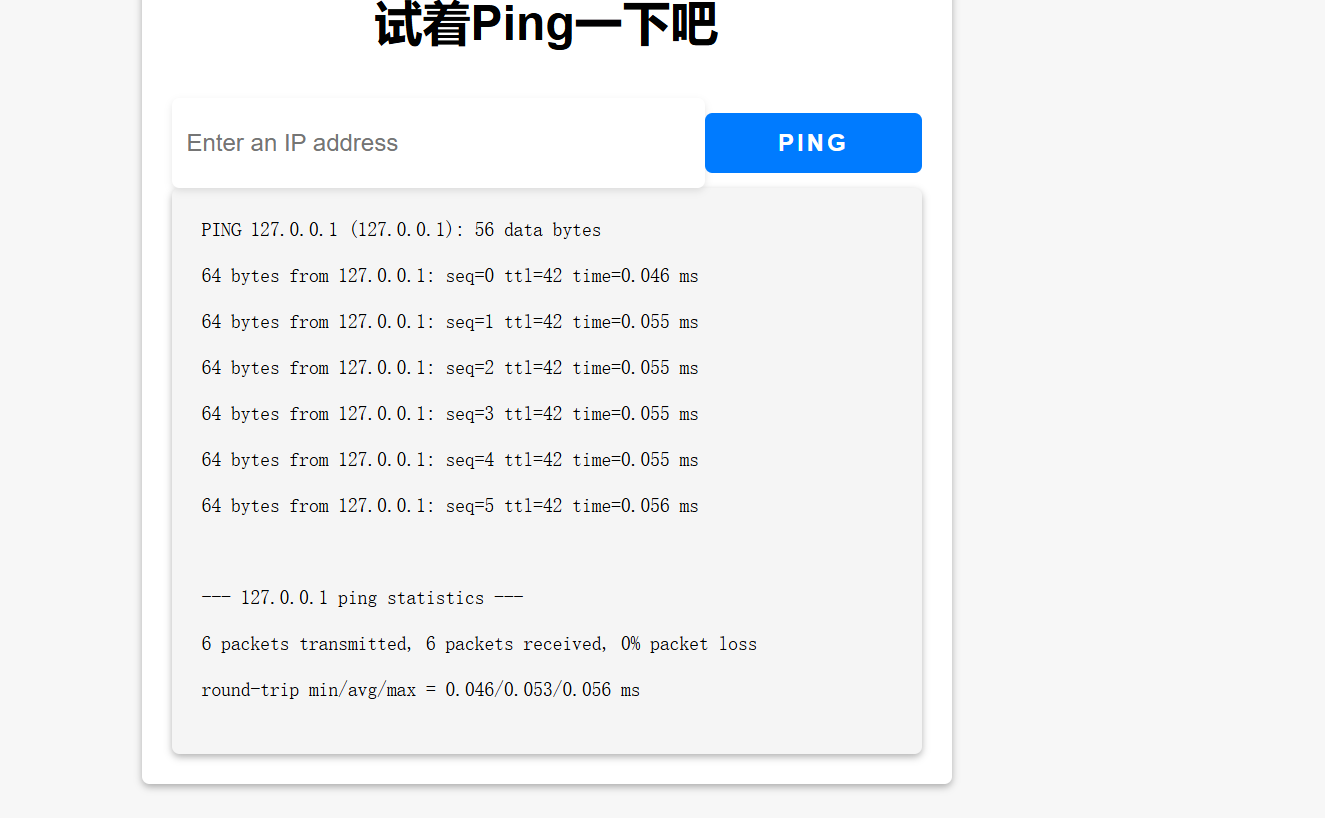
Task: Click ttl=42 in the seq=3 line
Action: pos(533,414)
